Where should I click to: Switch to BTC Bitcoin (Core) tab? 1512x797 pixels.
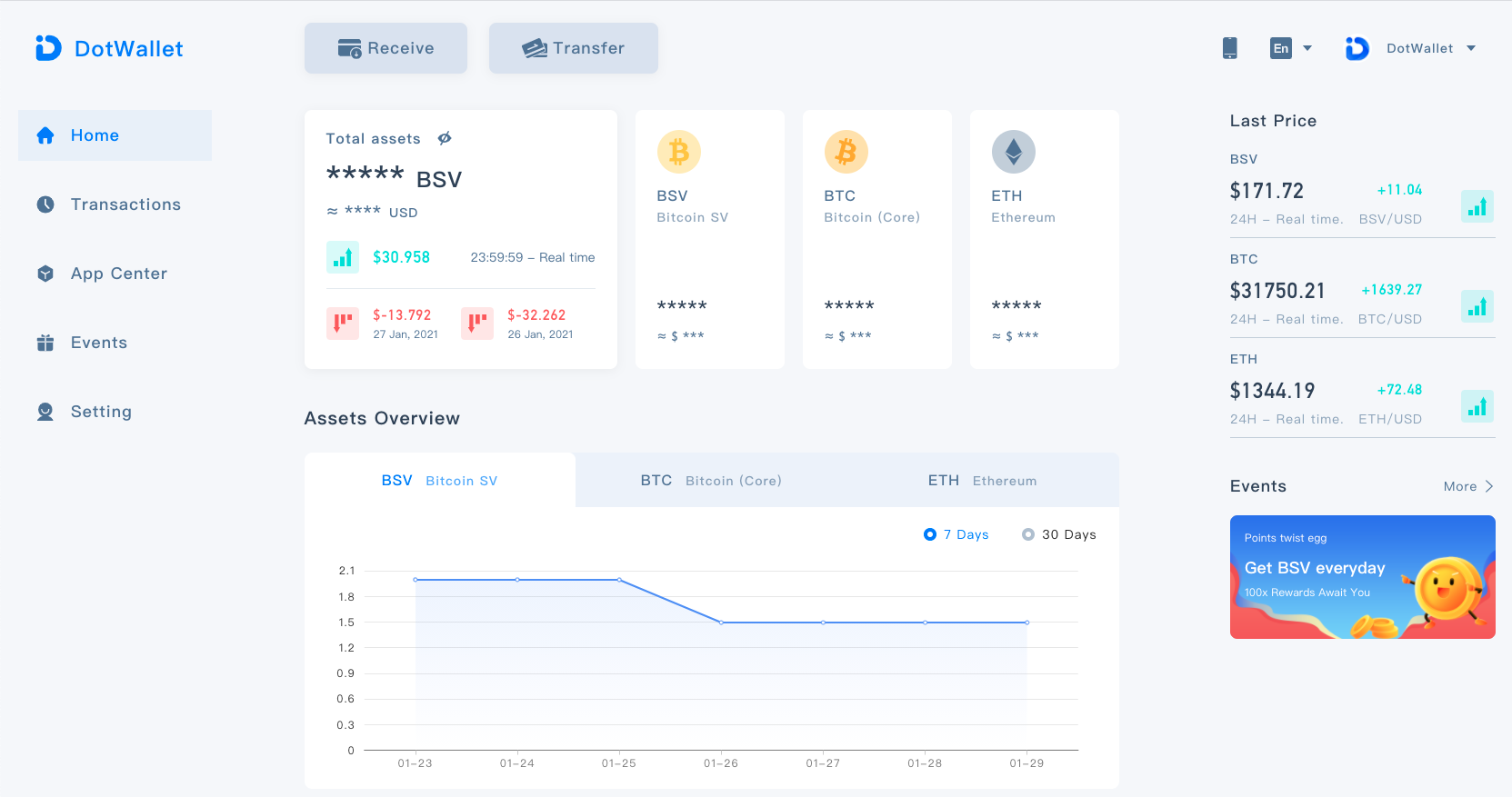[710, 481]
